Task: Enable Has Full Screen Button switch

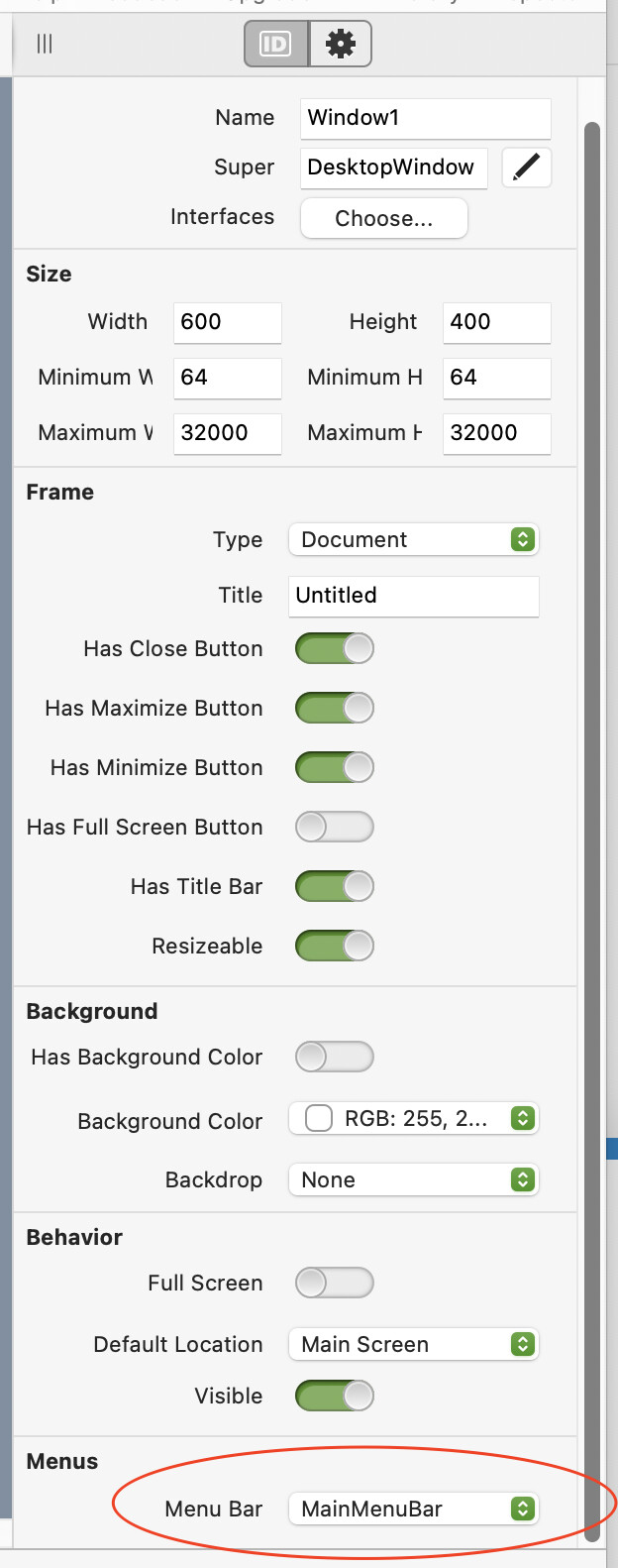Action: (335, 827)
